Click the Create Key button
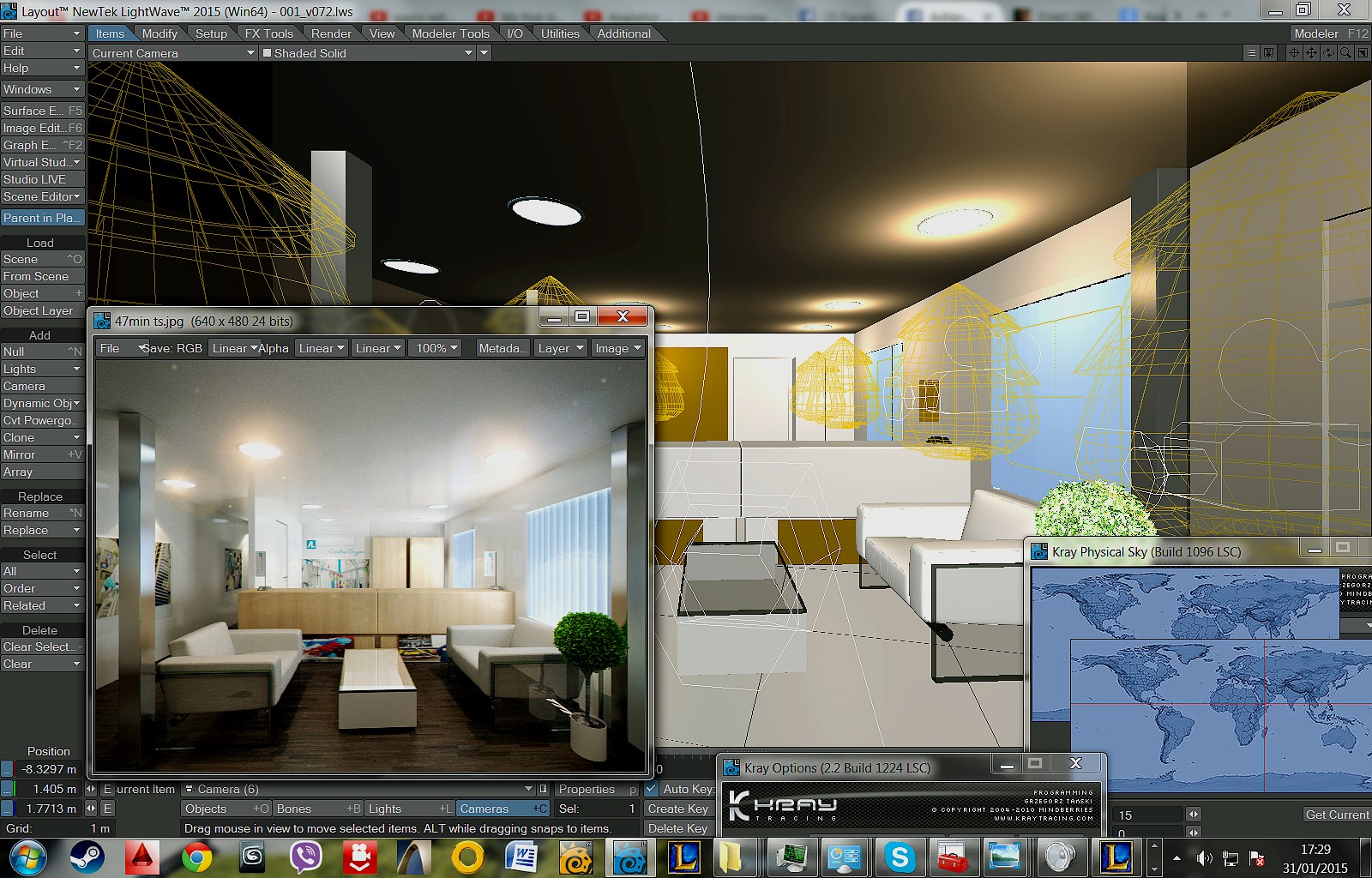The width and height of the screenshot is (1372, 878). (677, 809)
